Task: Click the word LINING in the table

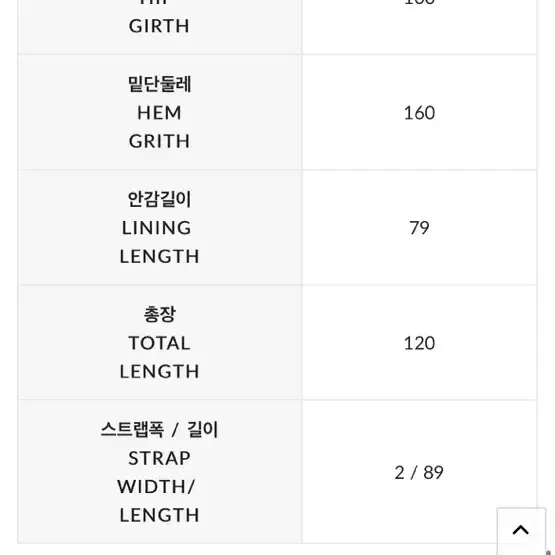Action: tap(157, 228)
